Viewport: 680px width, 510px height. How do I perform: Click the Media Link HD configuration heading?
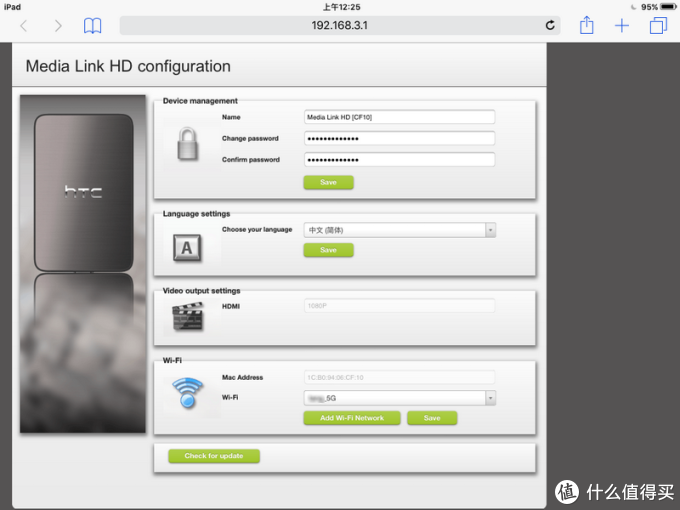tap(128, 66)
